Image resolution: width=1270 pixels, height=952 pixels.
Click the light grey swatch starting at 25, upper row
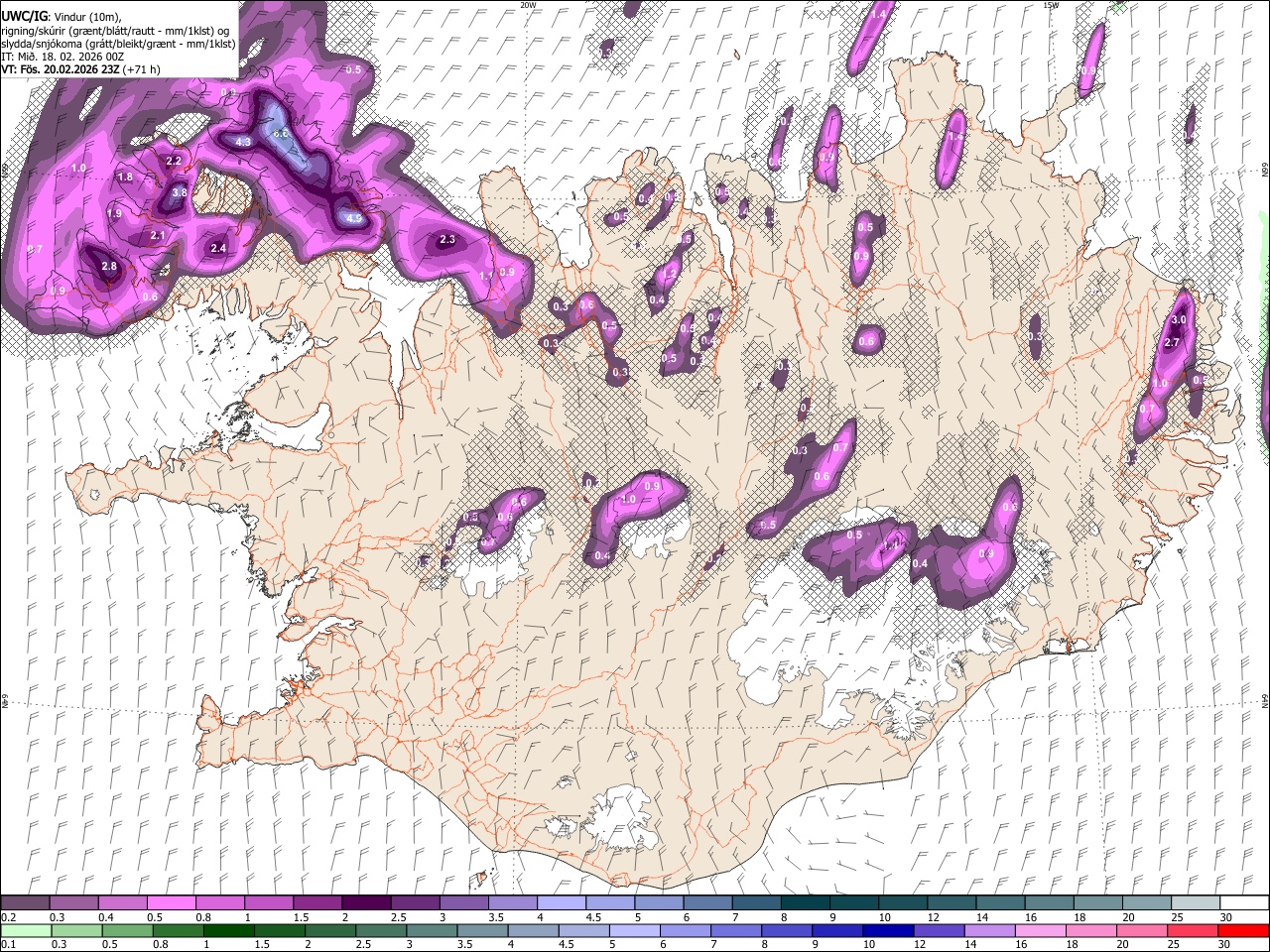click(1195, 903)
